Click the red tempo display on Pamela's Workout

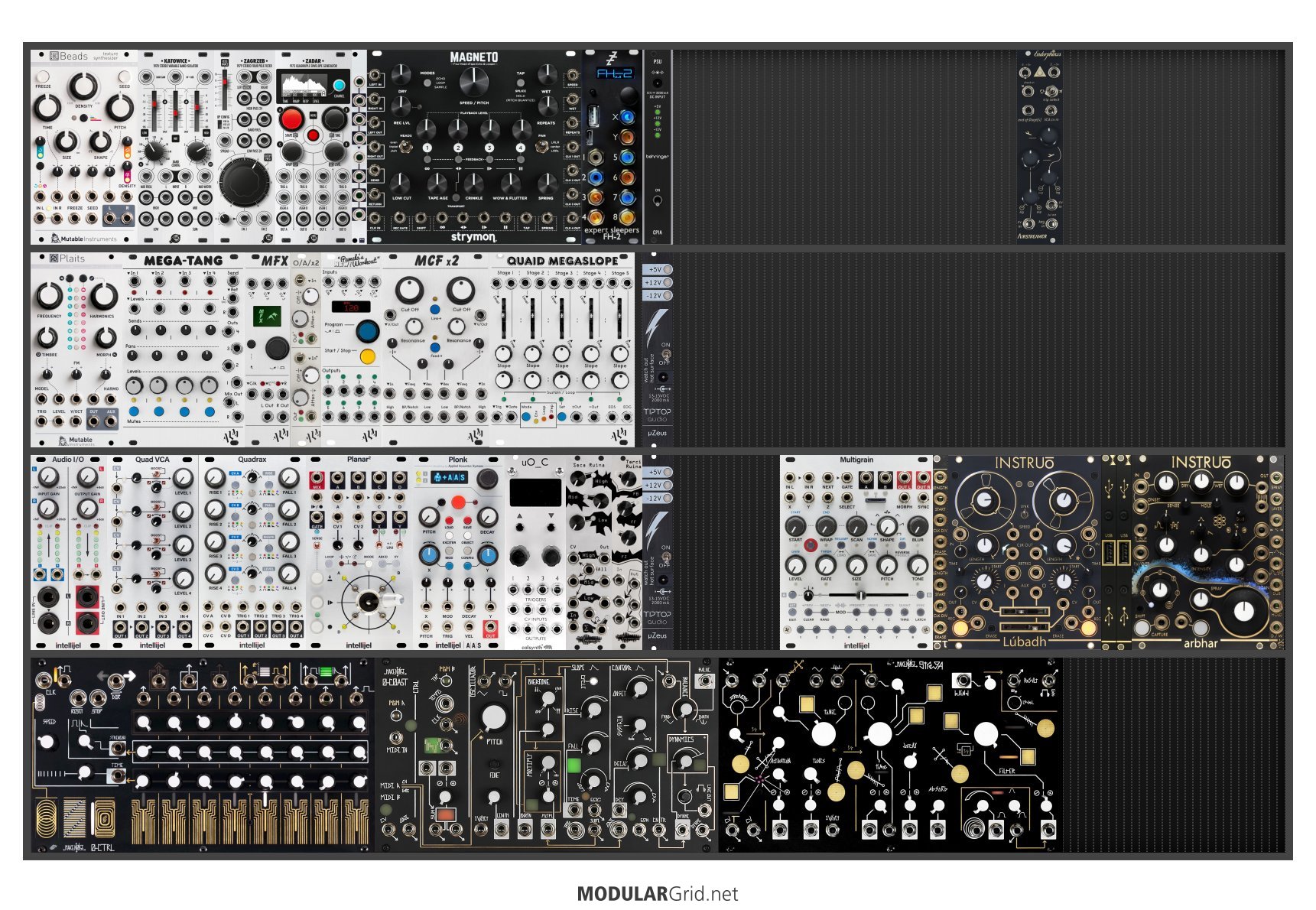(x=351, y=307)
